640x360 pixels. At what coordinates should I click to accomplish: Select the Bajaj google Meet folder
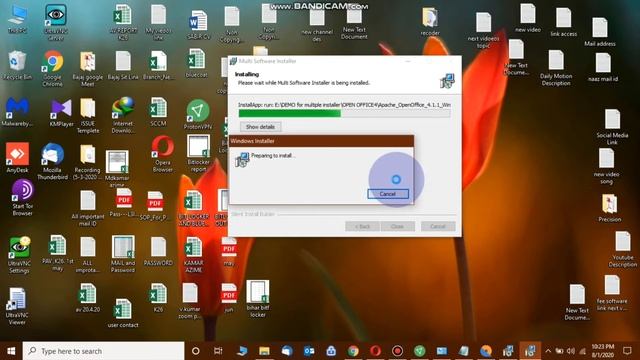(x=88, y=69)
